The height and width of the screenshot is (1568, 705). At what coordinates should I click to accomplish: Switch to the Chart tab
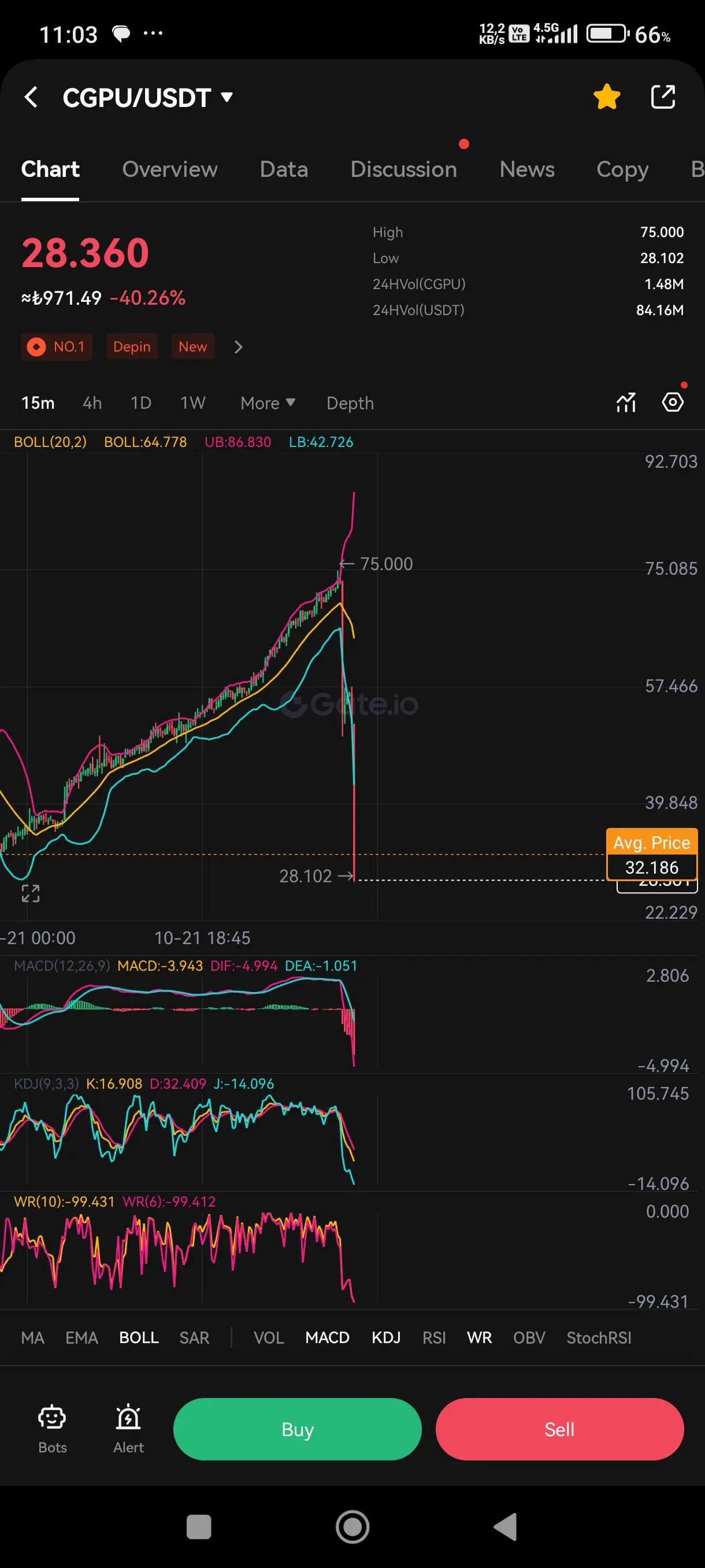[50, 169]
